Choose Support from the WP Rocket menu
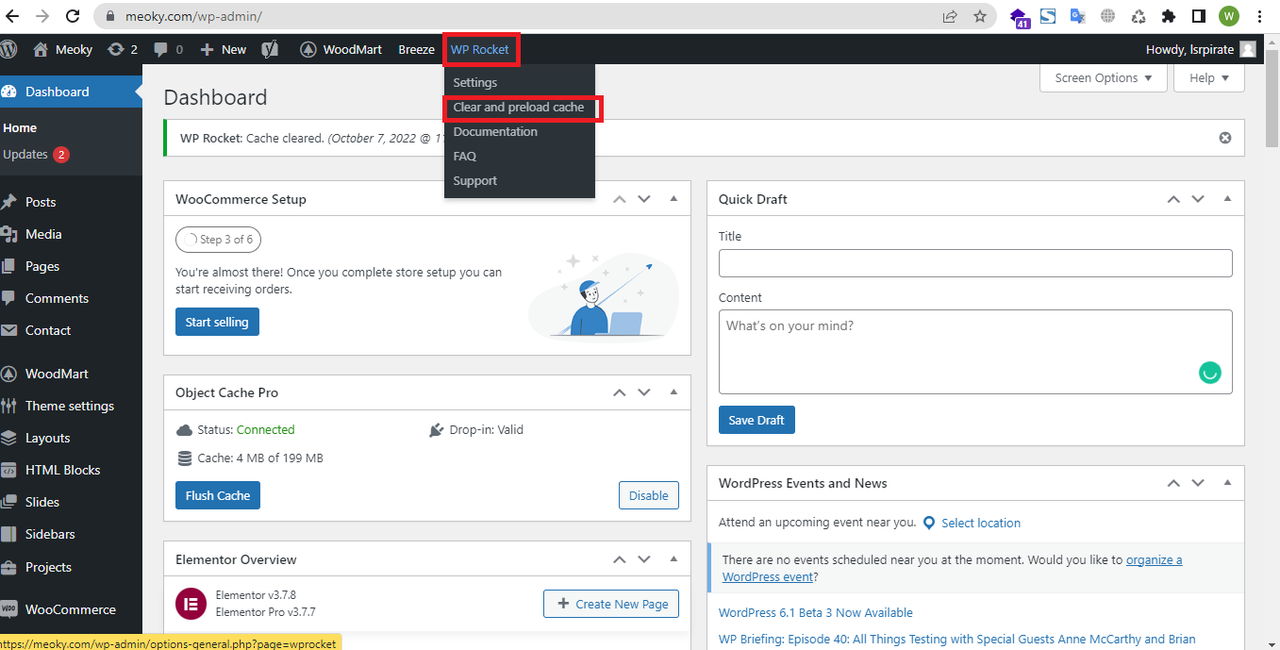The width and height of the screenshot is (1280, 650). pyautogui.click(x=475, y=181)
